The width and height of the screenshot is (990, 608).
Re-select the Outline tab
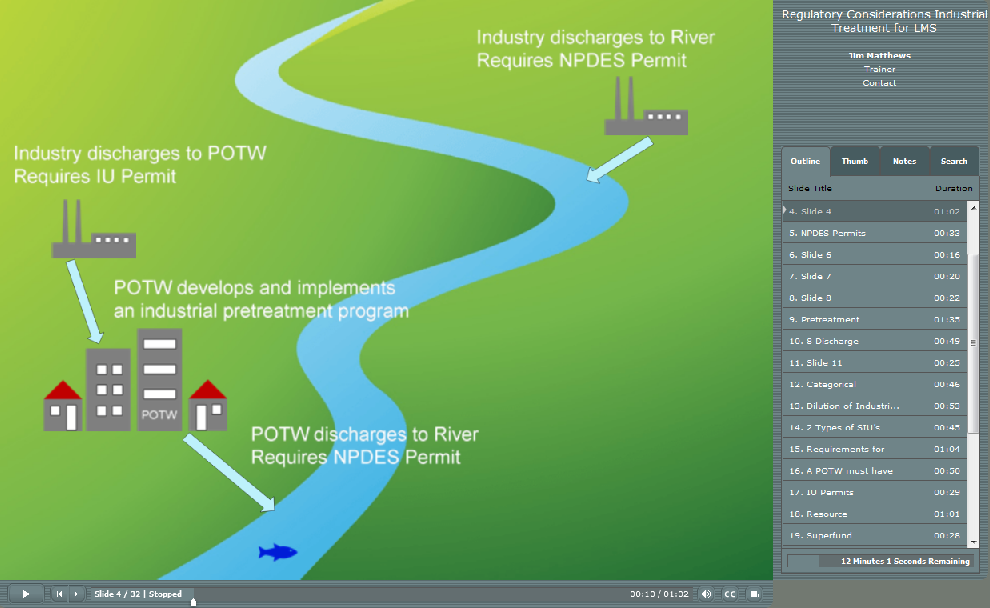coord(806,161)
